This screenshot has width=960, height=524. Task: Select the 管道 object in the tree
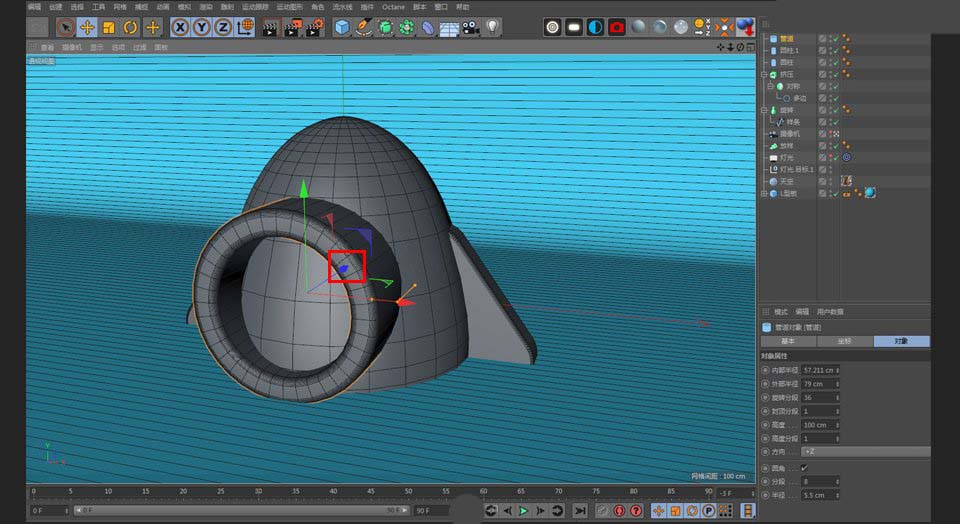tap(787, 39)
